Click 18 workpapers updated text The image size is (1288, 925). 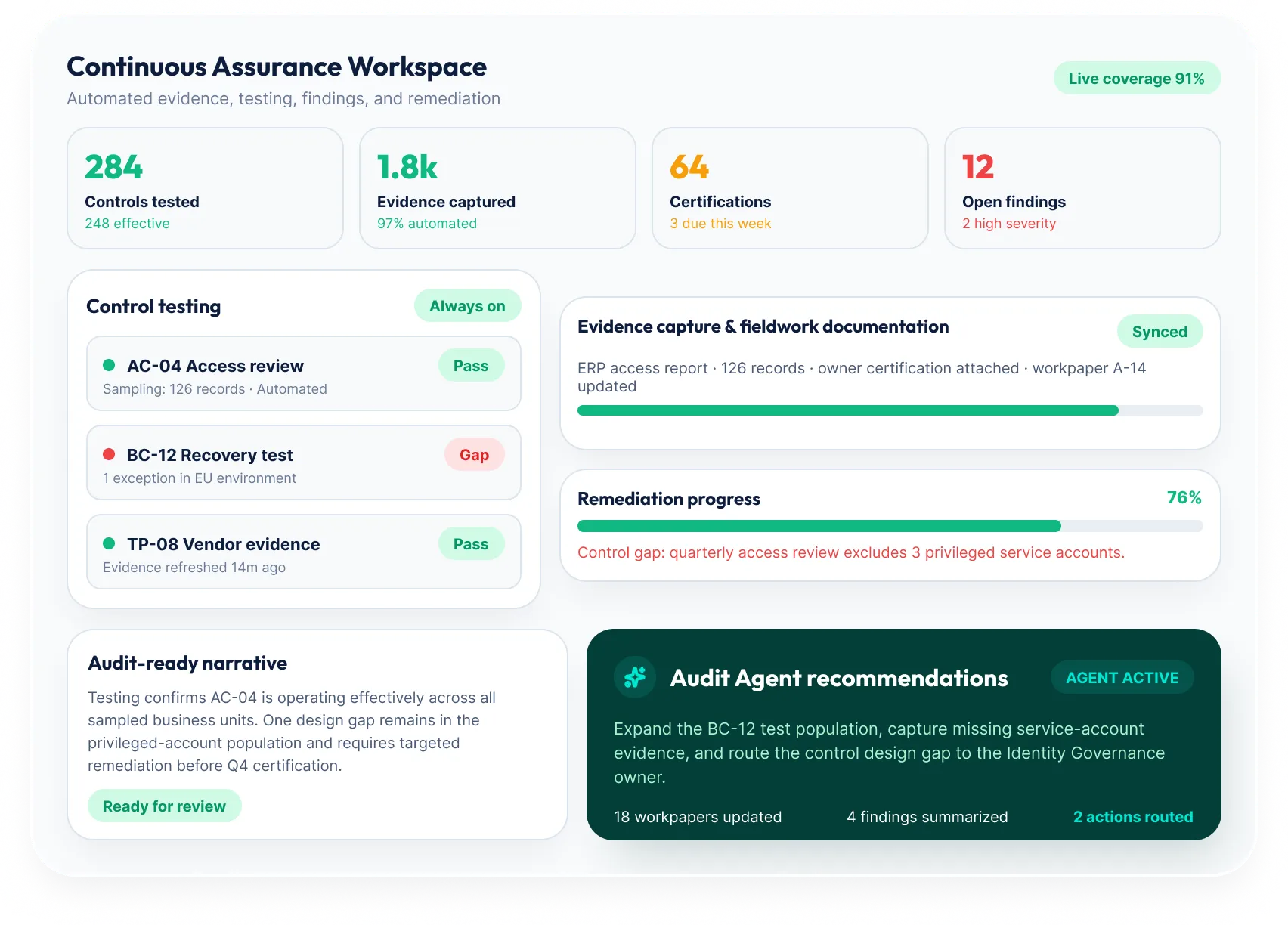pos(698,817)
